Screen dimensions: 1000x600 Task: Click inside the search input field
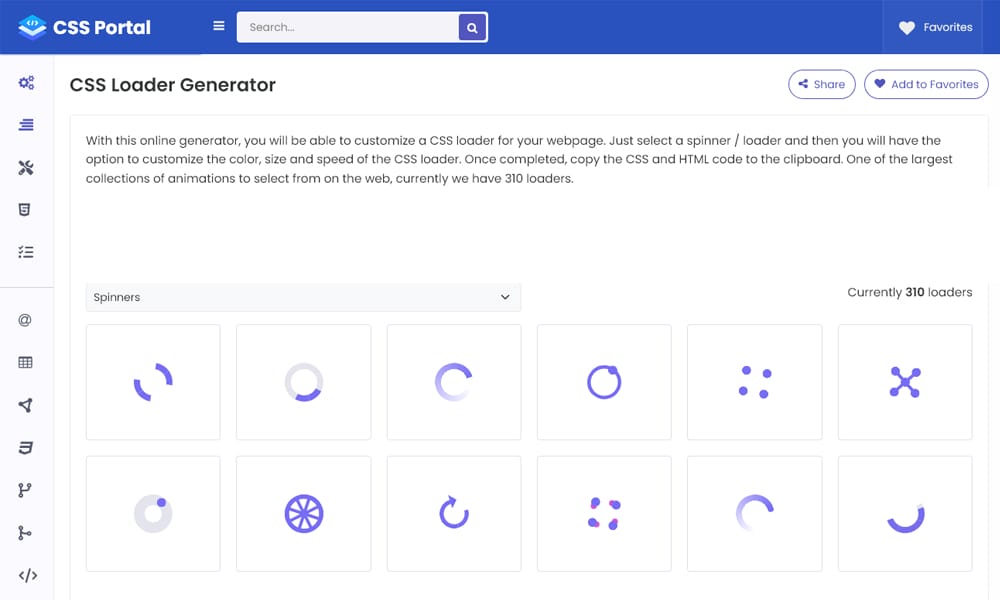(350, 27)
